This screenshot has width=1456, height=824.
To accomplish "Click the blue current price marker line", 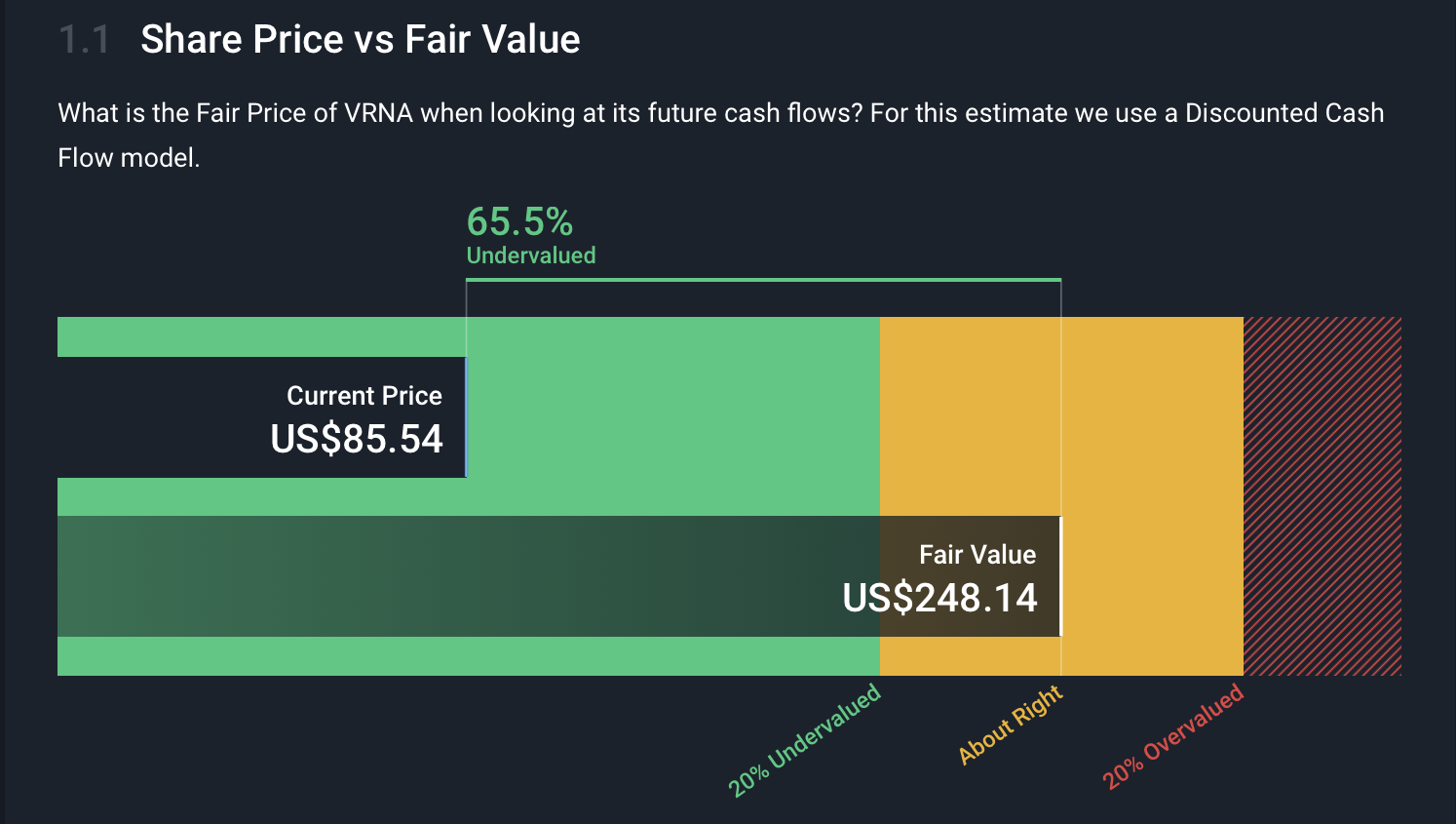I will (x=466, y=417).
